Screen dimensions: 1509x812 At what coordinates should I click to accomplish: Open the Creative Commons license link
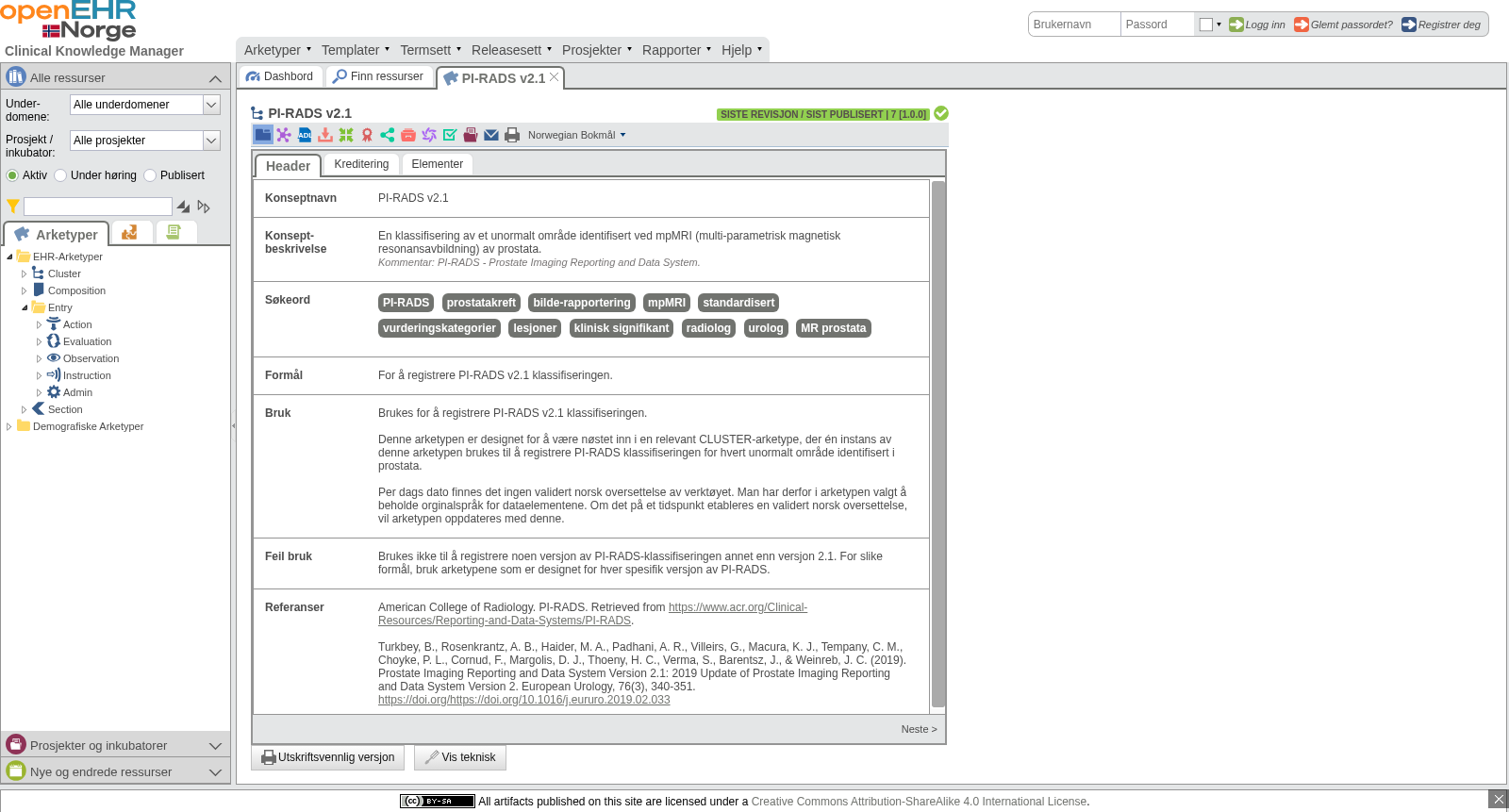pos(919,802)
